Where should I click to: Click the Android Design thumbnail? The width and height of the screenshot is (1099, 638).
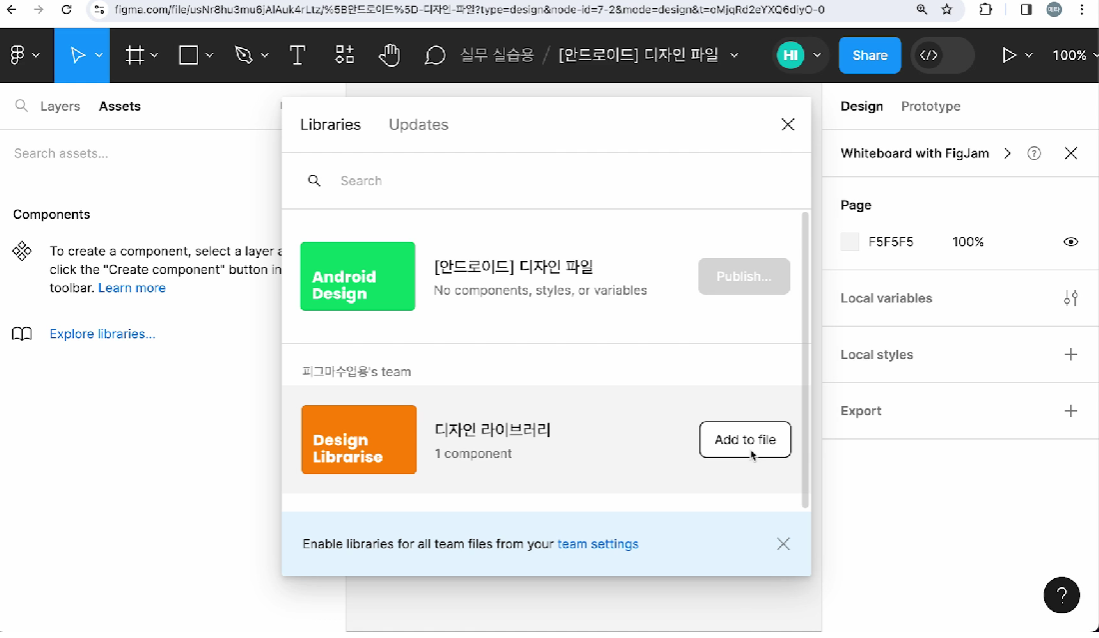pyautogui.click(x=357, y=276)
